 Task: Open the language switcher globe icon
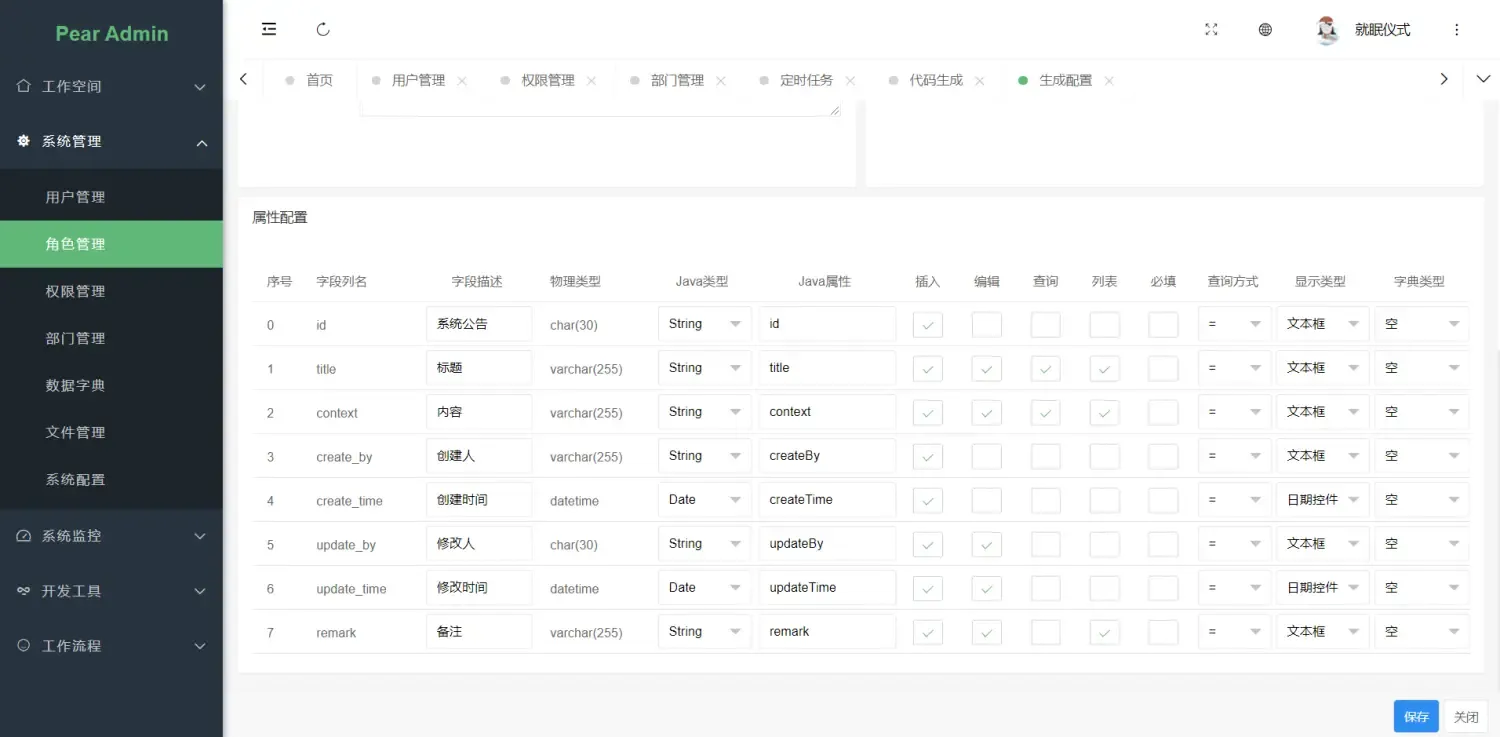[x=1265, y=30]
